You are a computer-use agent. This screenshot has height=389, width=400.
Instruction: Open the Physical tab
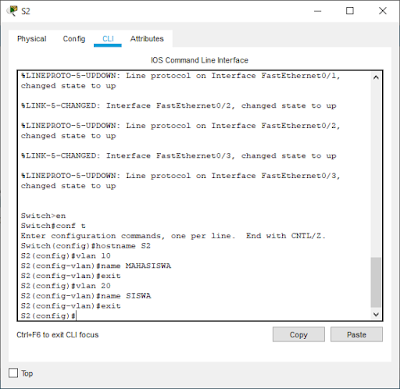pos(32,39)
